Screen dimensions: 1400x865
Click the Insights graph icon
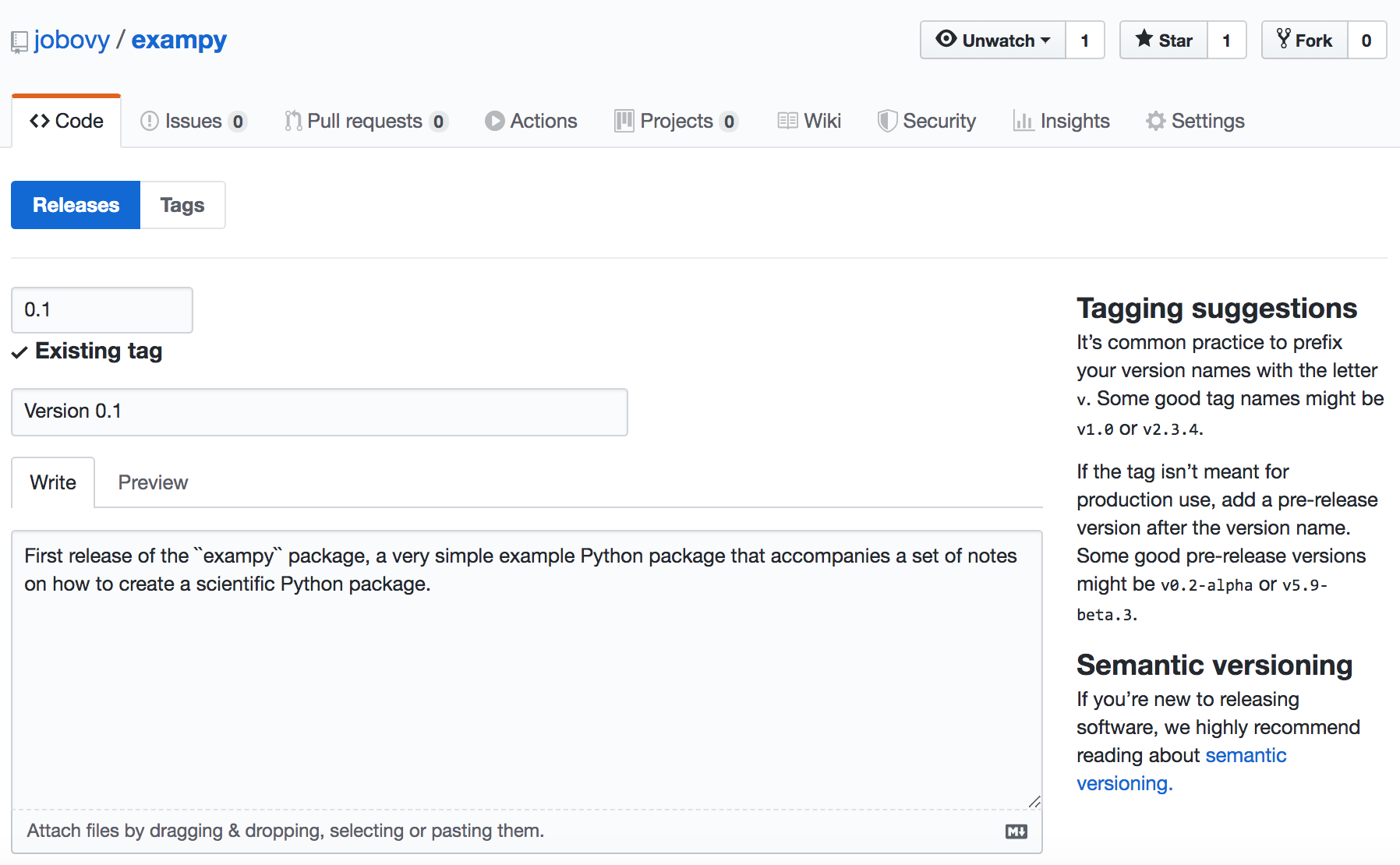(x=1023, y=121)
